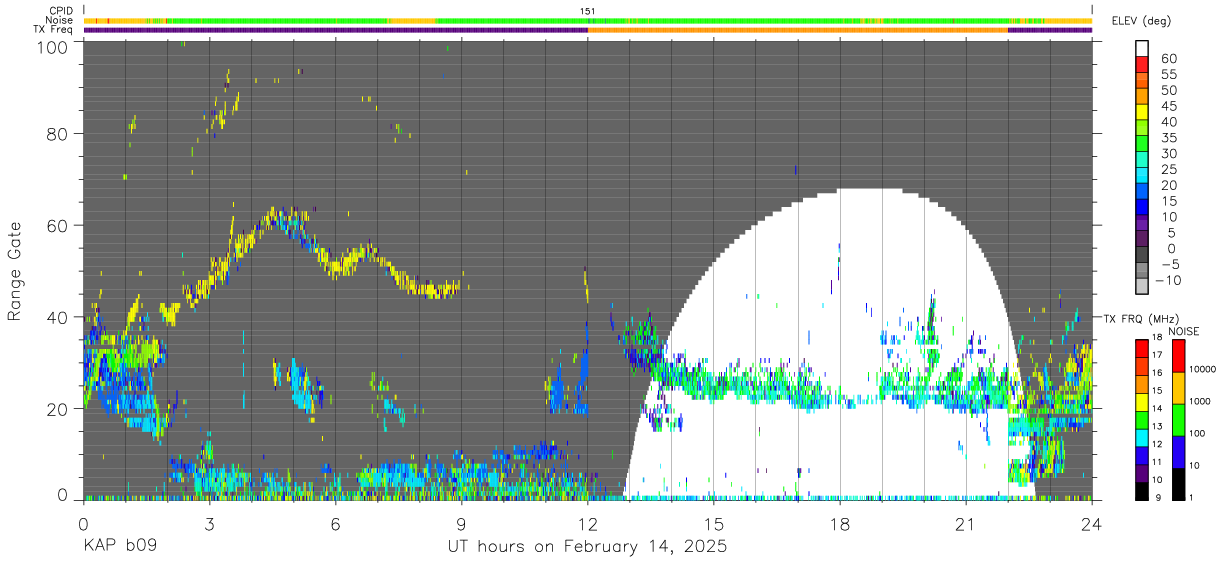Pick the light gray bottom swatch of ELEV colorbar
This screenshot has width=1228, height=567.
(1142, 287)
